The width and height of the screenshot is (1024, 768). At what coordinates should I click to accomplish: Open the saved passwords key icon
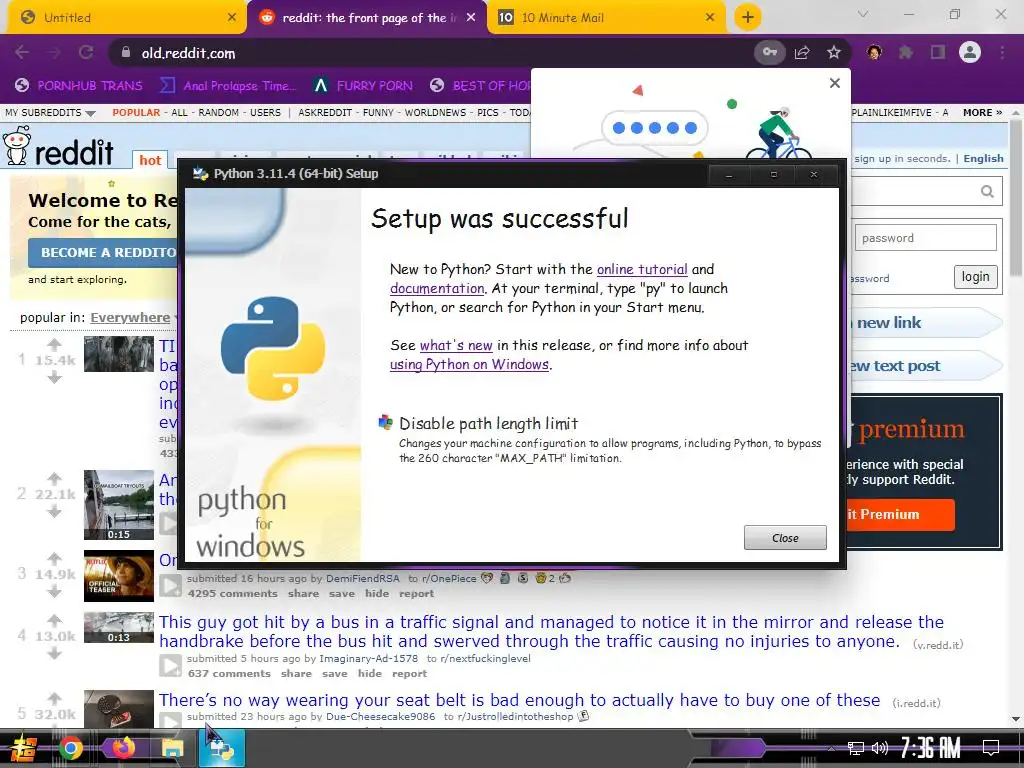point(770,52)
